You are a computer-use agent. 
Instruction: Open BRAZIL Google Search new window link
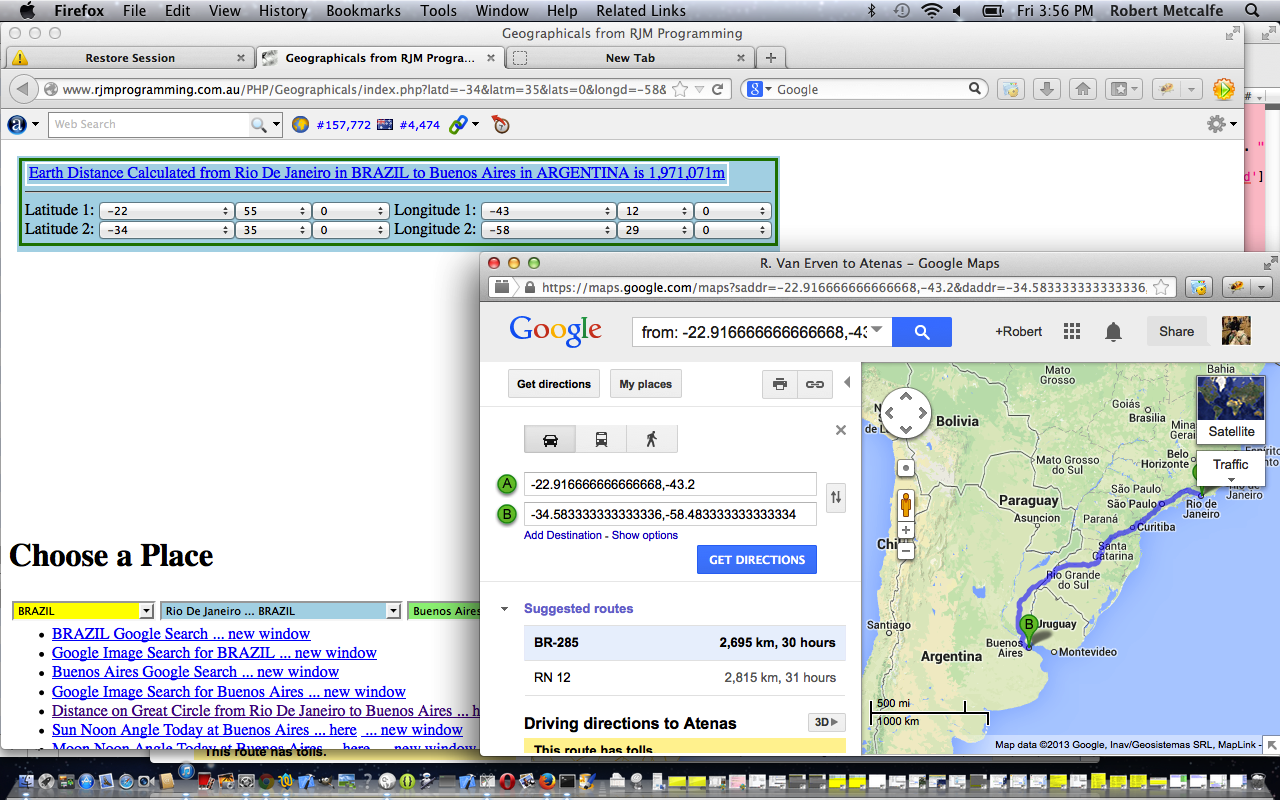tap(181, 634)
